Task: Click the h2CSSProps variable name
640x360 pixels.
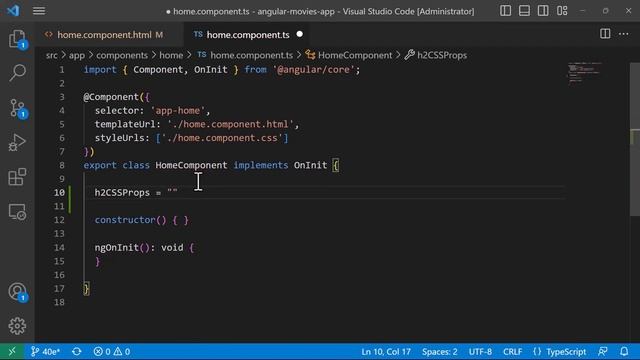Action: pyautogui.click(x=122, y=193)
